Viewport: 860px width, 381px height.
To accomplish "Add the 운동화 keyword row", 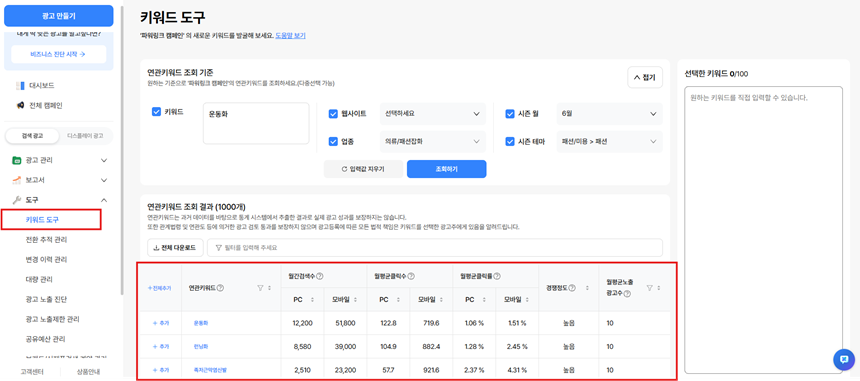I will pyautogui.click(x=161, y=323).
